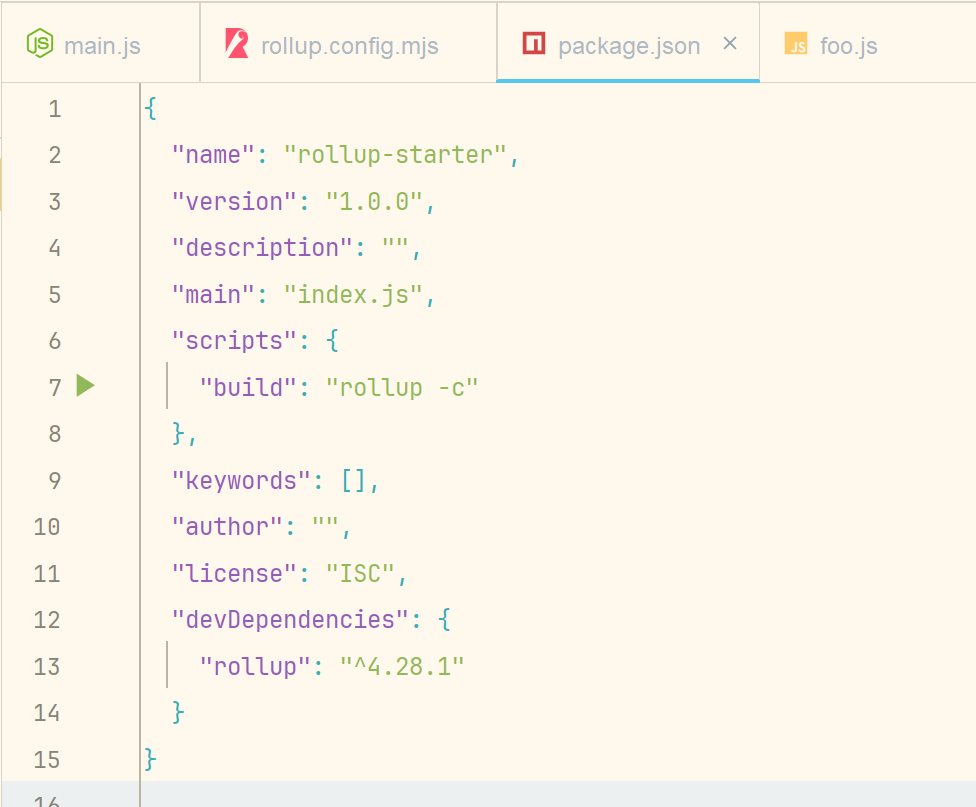The image size is (976, 807).
Task: Click the empty array brackets on line 9
Action: coord(353,481)
